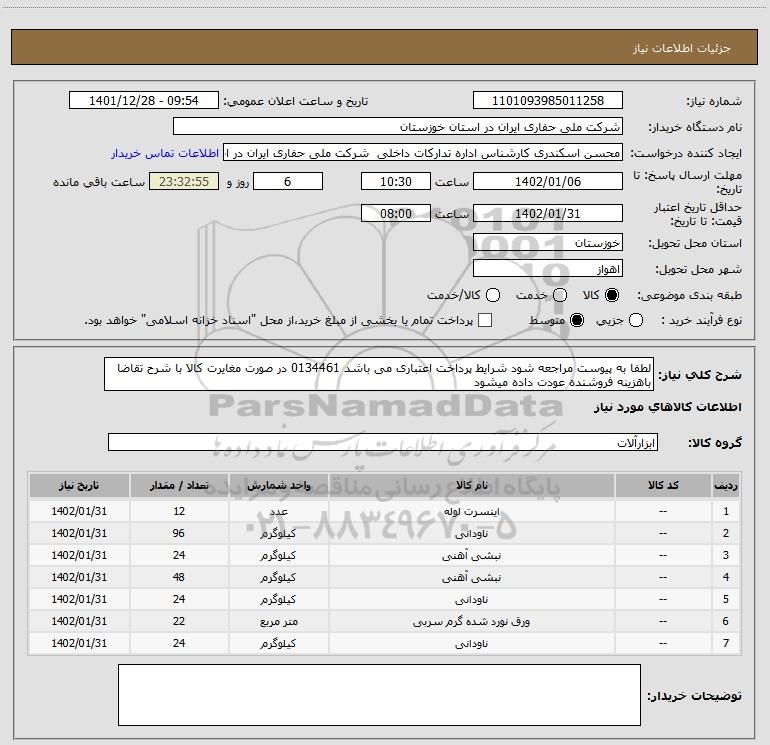Viewport: 770px width, 745px height.
Task: Click the response deadline time 10:30
Action: coord(396,182)
